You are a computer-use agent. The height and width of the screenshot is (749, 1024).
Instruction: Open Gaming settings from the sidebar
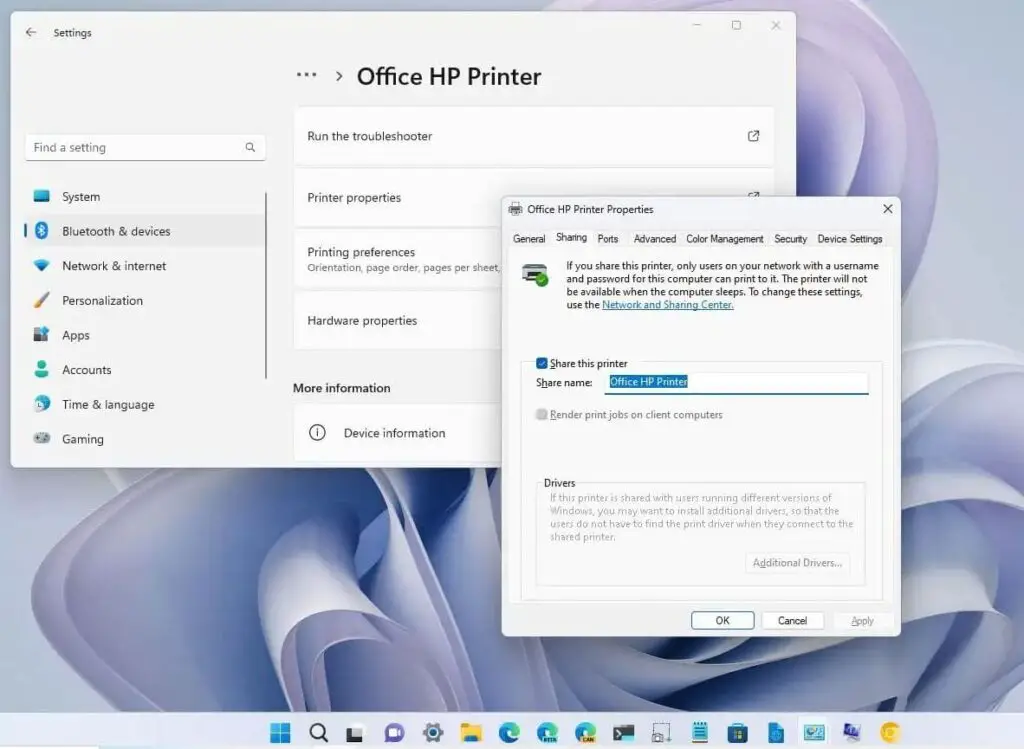pos(82,439)
